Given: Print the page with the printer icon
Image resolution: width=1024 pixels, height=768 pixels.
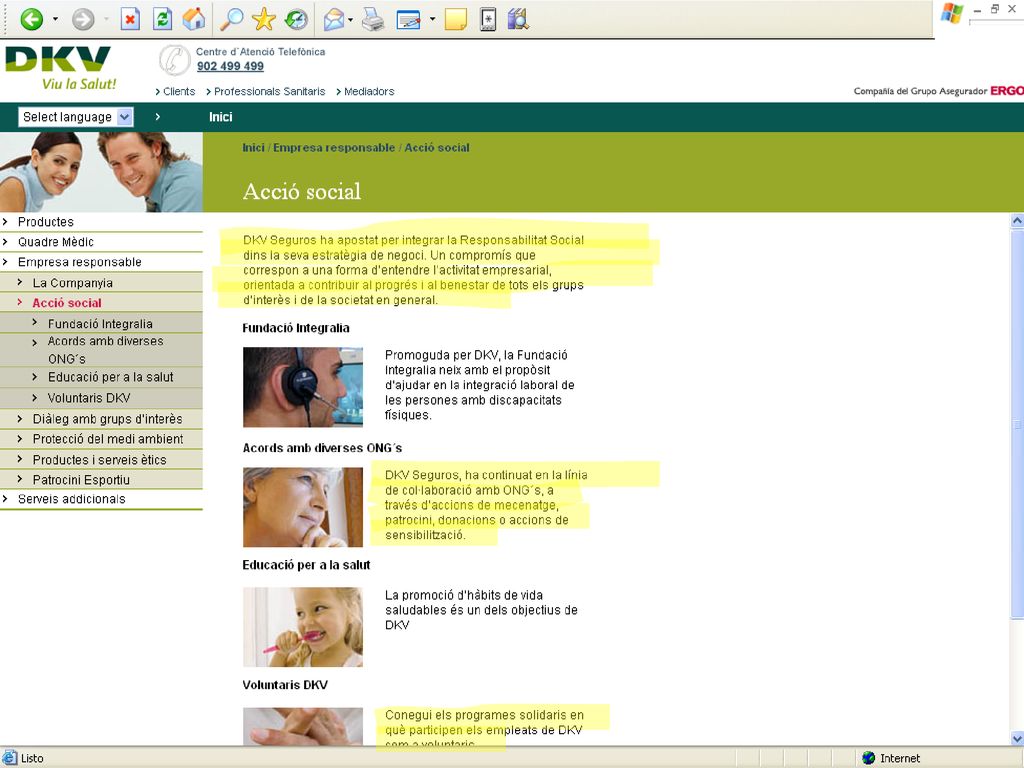Looking at the screenshot, I should point(373,20).
